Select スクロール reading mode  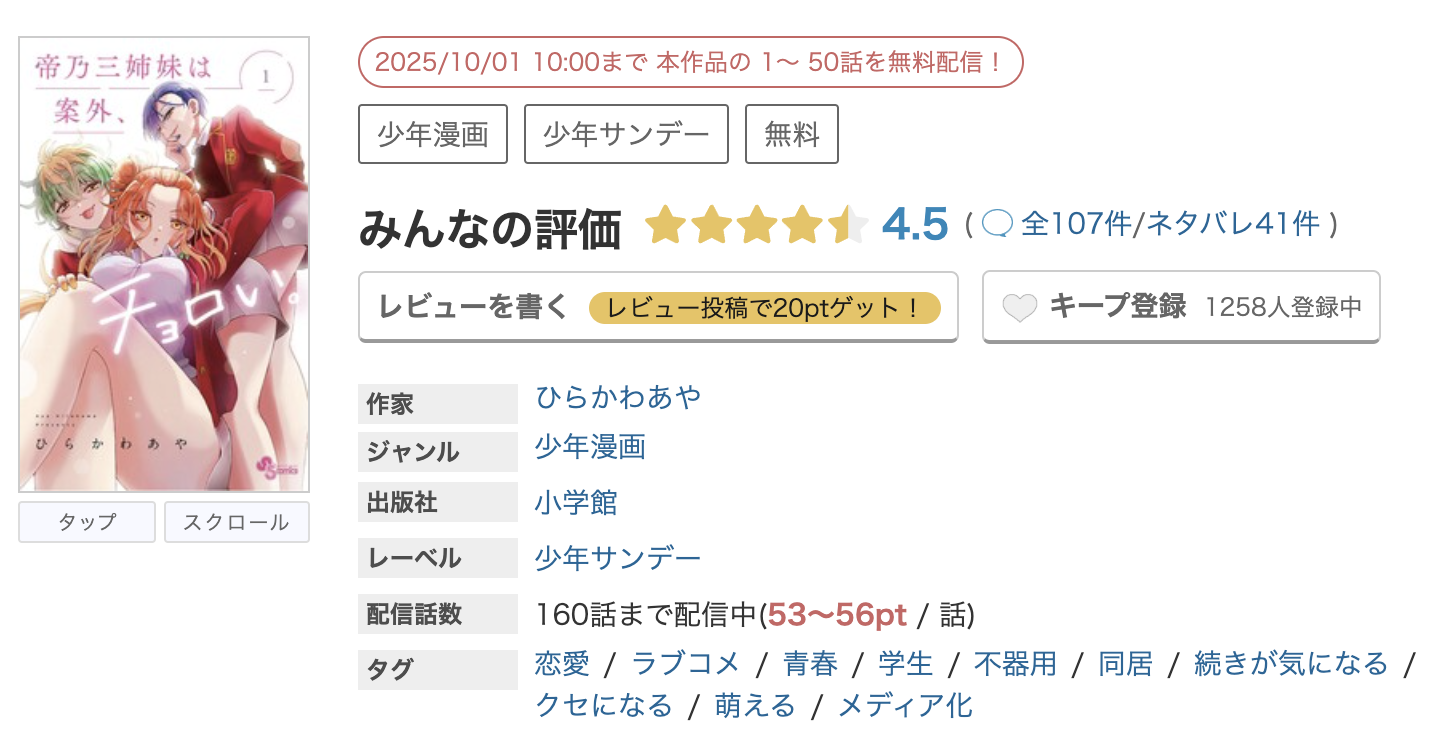(x=237, y=522)
